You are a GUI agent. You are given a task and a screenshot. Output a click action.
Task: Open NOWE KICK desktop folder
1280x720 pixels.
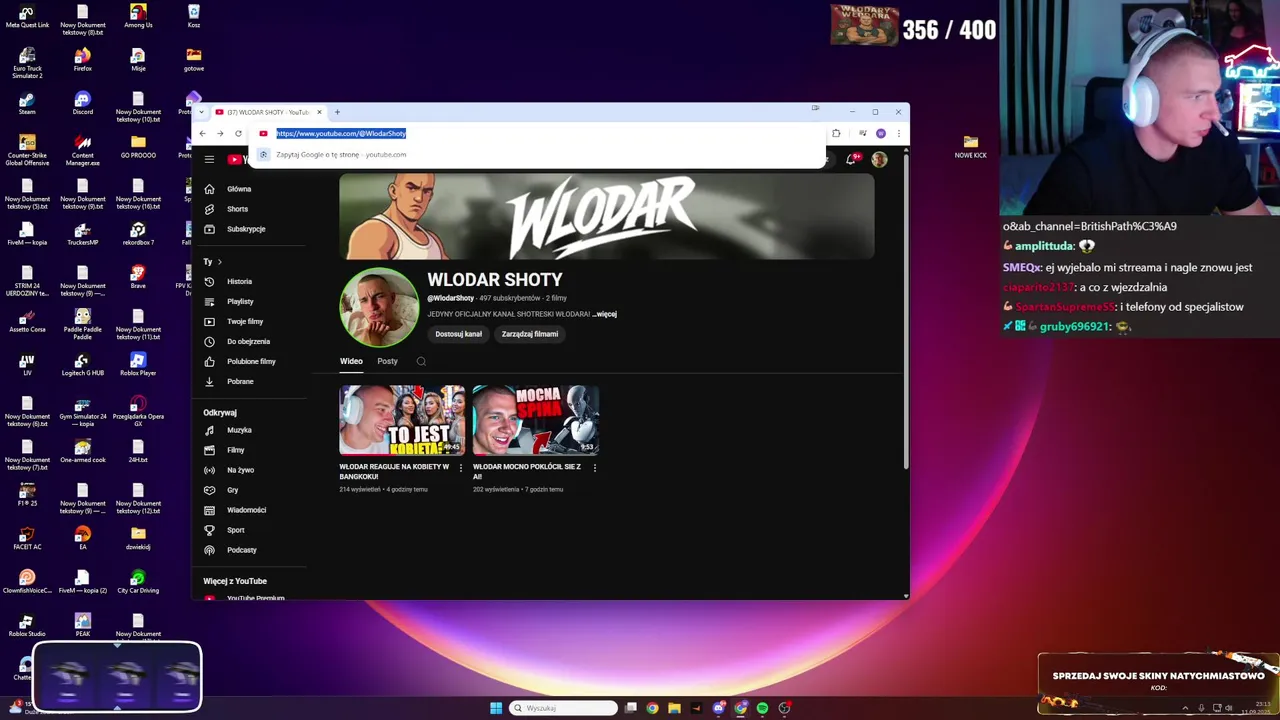click(x=970, y=146)
